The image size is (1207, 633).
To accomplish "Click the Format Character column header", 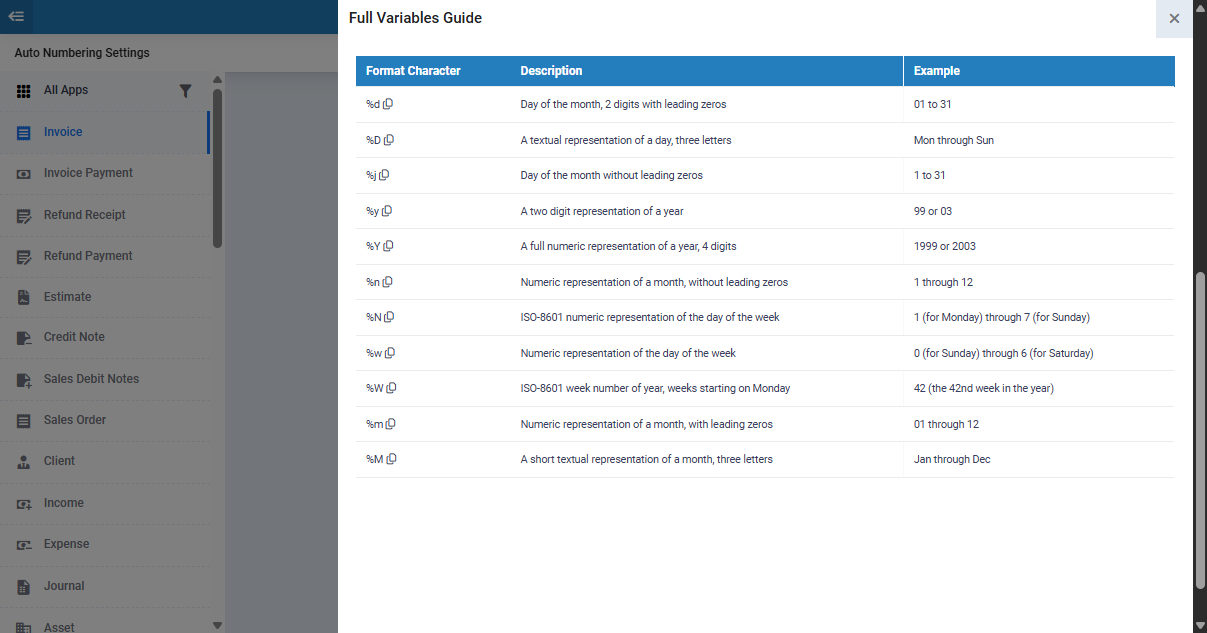I will tap(413, 71).
